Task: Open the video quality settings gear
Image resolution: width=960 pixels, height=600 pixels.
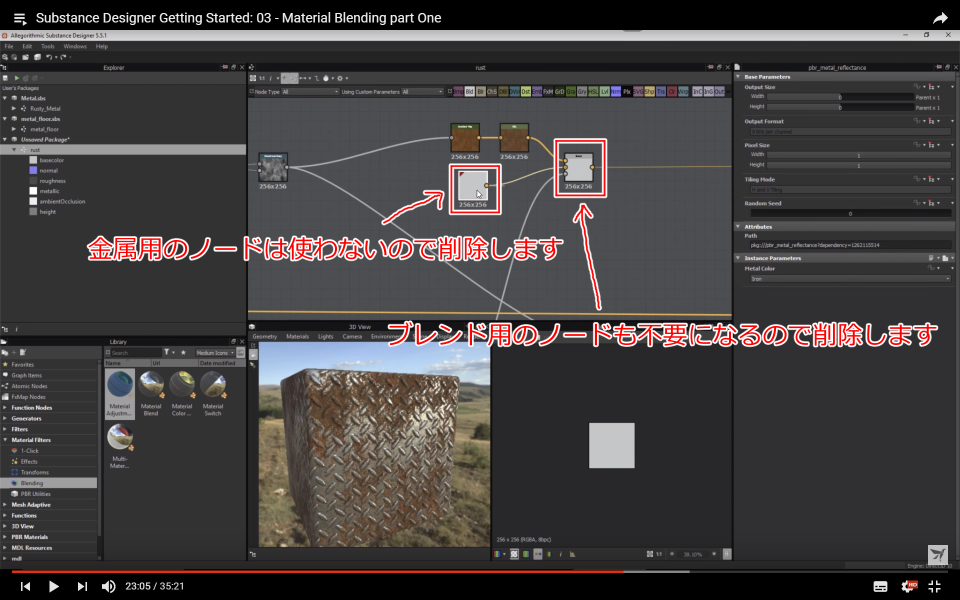Action: [908, 586]
